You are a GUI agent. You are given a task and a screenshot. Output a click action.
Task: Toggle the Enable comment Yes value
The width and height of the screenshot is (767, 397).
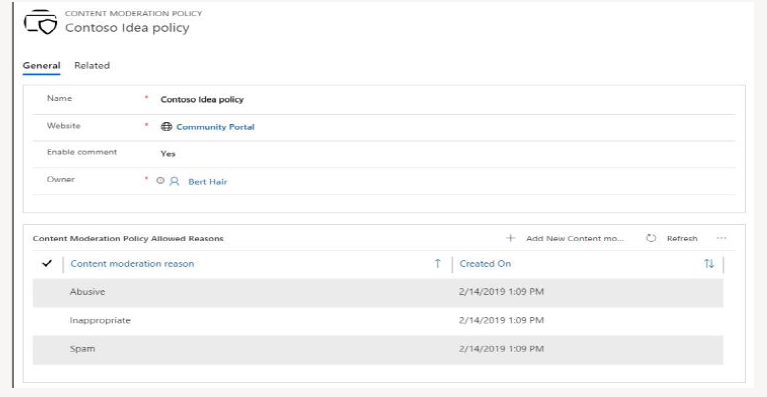[168, 154]
